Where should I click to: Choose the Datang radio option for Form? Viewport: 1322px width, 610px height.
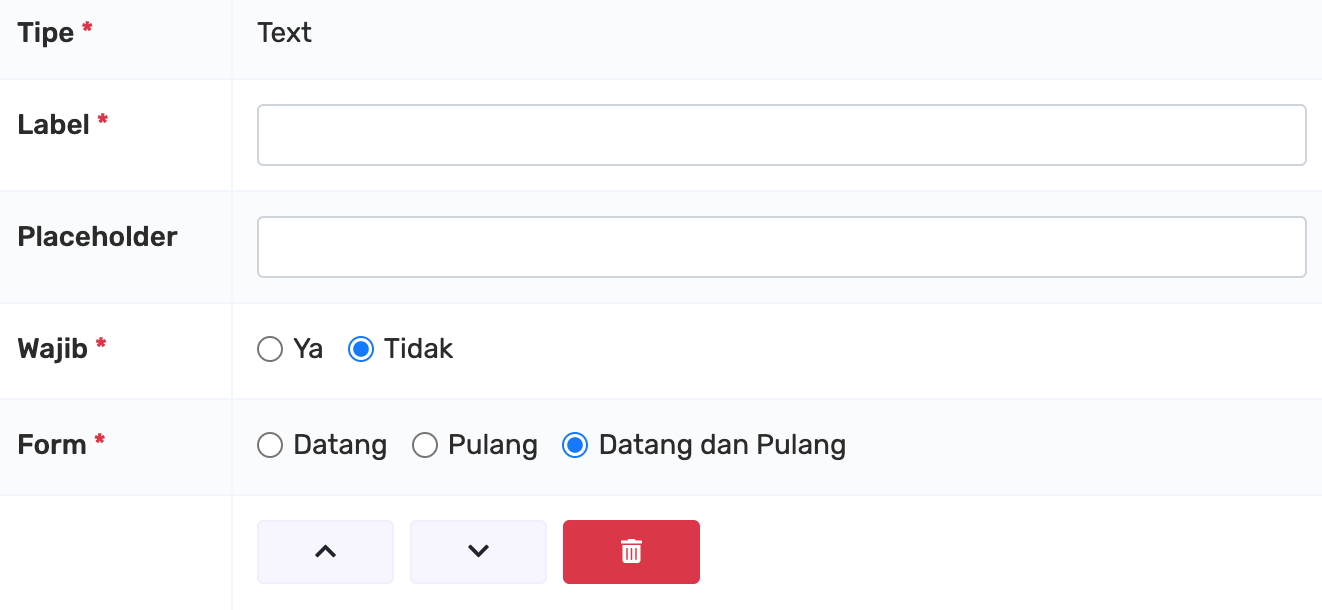(x=270, y=445)
